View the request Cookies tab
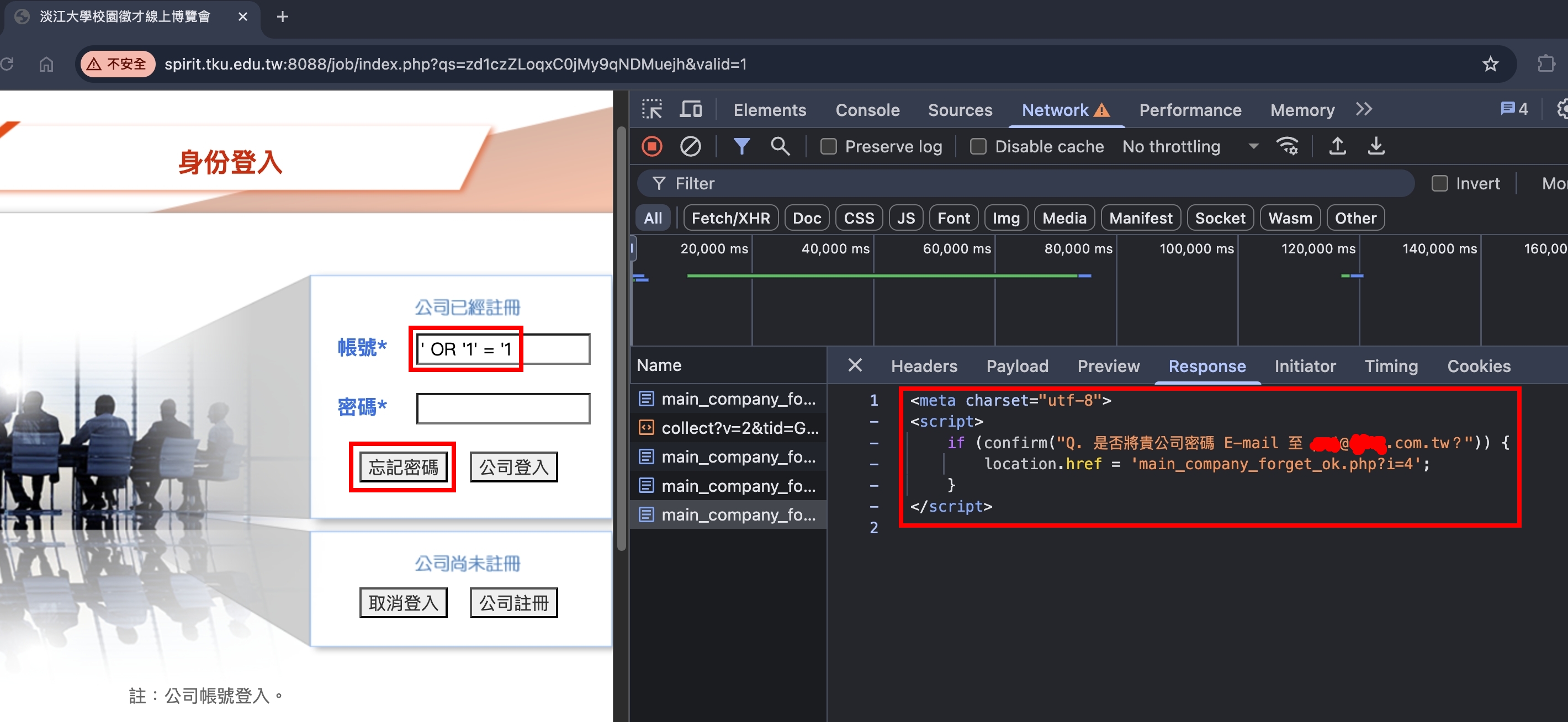Viewport: 1568px width, 722px height. click(1479, 366)
